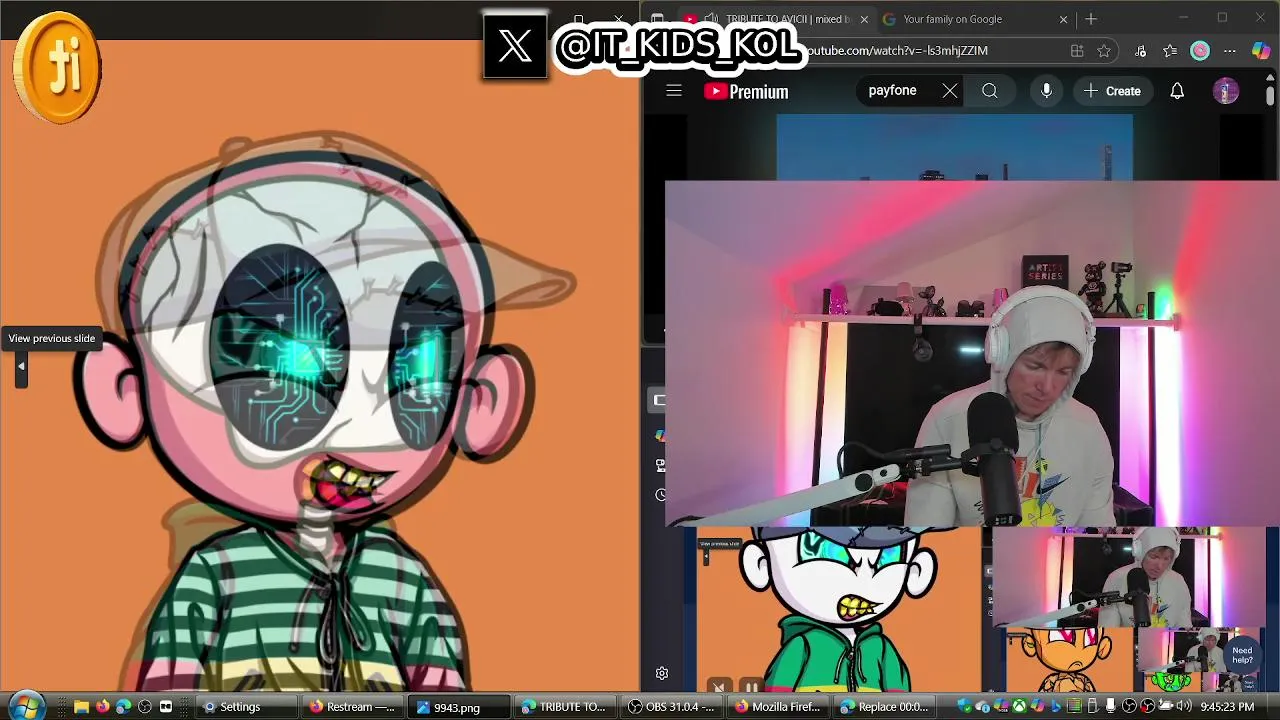The height and width of the screenshot is (720, 1280).
Task: Open the Copilot icon in browser toolbar
Action: tap(1261, 51)
